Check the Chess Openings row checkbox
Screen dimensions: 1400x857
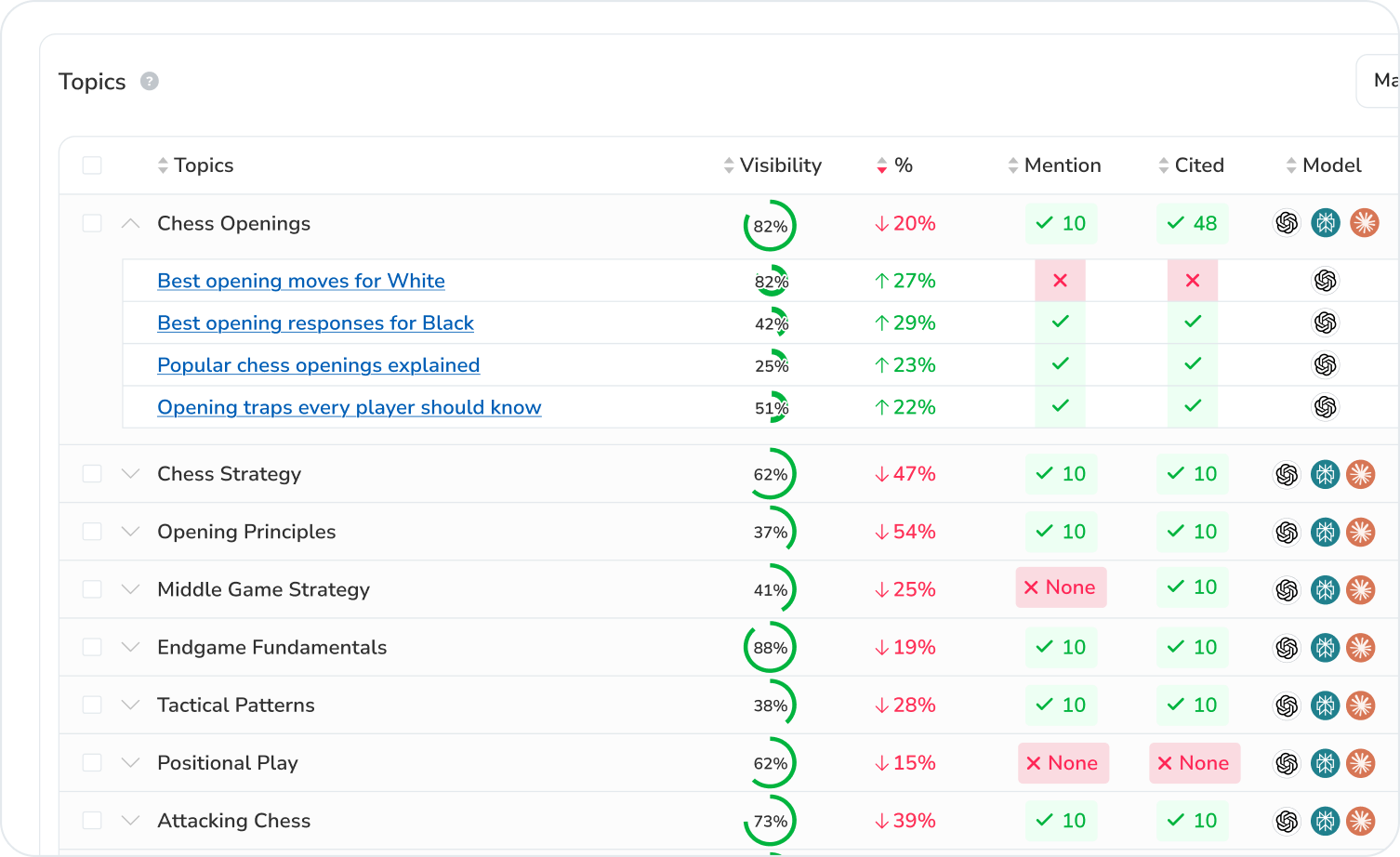click(x=92, y=224)
